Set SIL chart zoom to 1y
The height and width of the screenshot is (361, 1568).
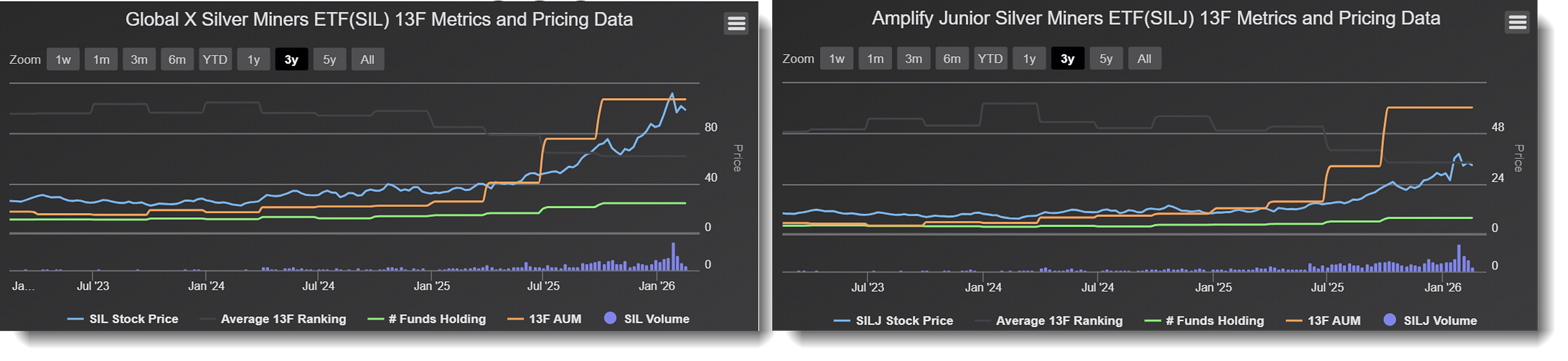coord(253,60)
